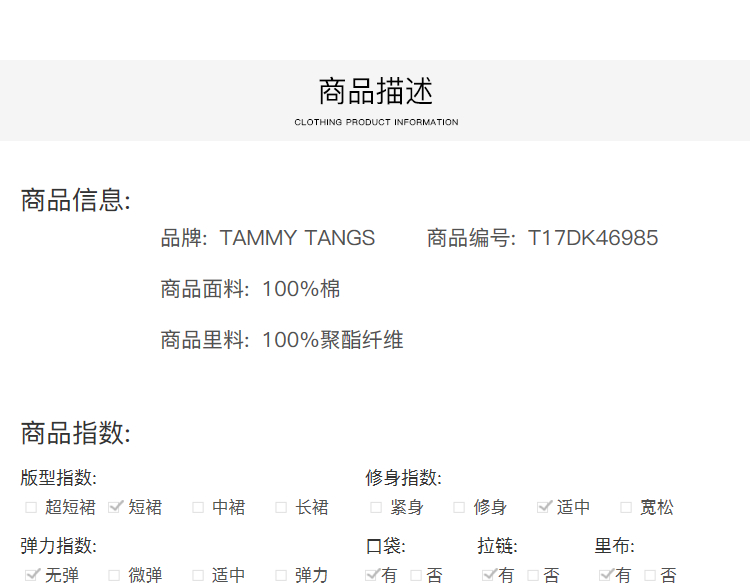Tick the 微弹 checkbox
This screenshot has width=750, height=587.
pyautogui.click(x=115, y=575)
